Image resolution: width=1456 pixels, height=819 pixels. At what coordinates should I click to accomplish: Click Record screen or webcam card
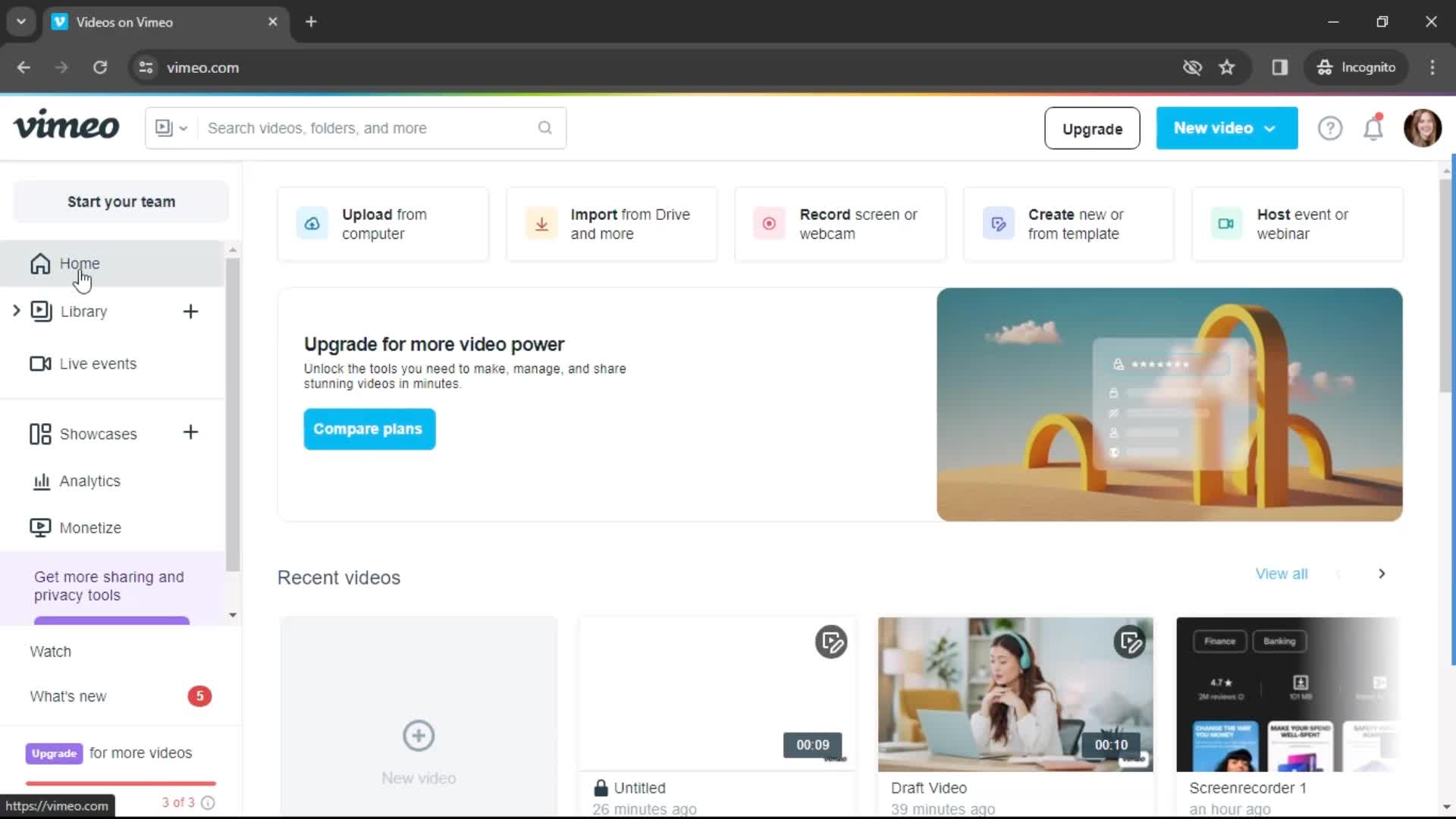click(x=840, y=224)
